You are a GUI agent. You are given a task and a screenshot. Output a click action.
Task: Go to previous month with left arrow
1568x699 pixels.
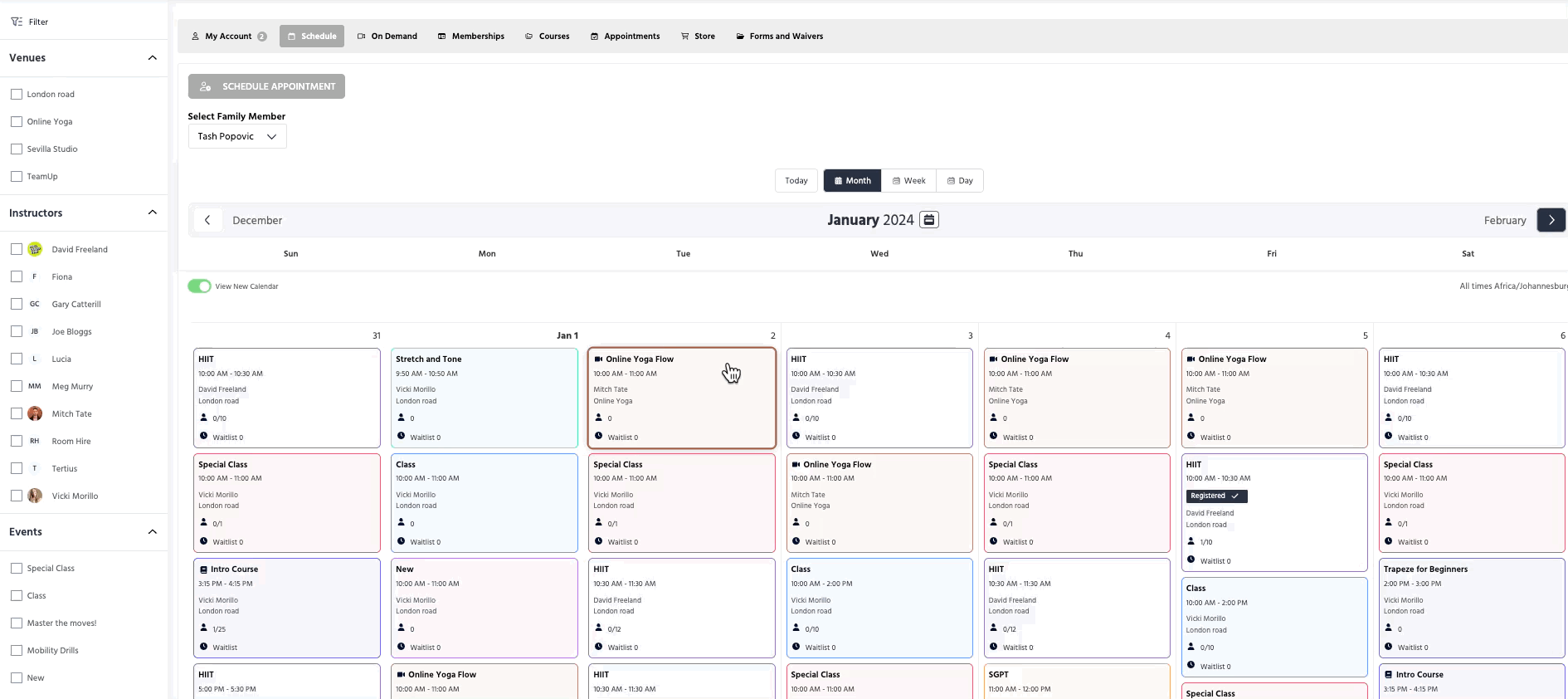pyautogui.click(x=207, y=220)
